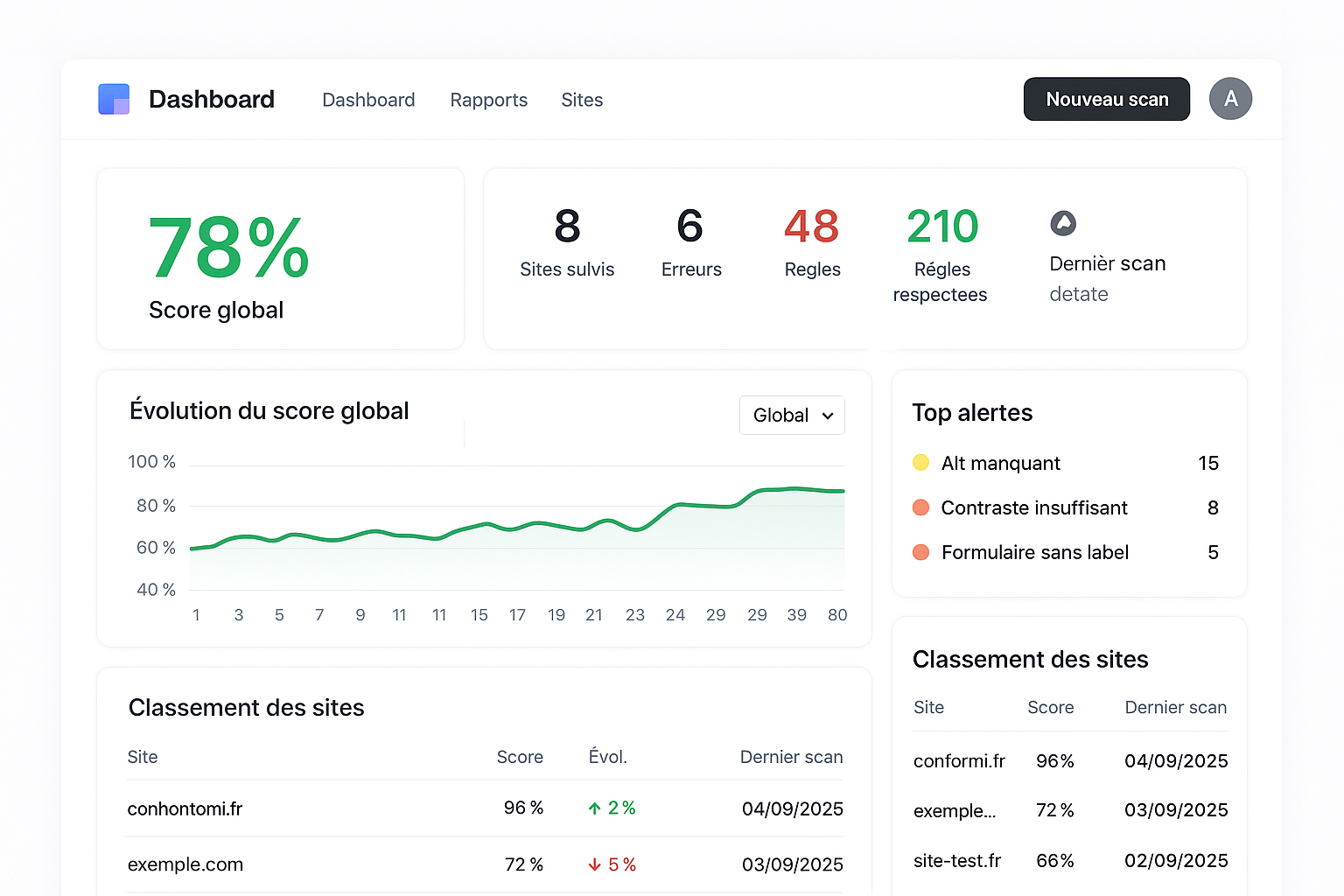Launch a Nouveau scan
The image size is (1344, 896).
(1106, 99)
